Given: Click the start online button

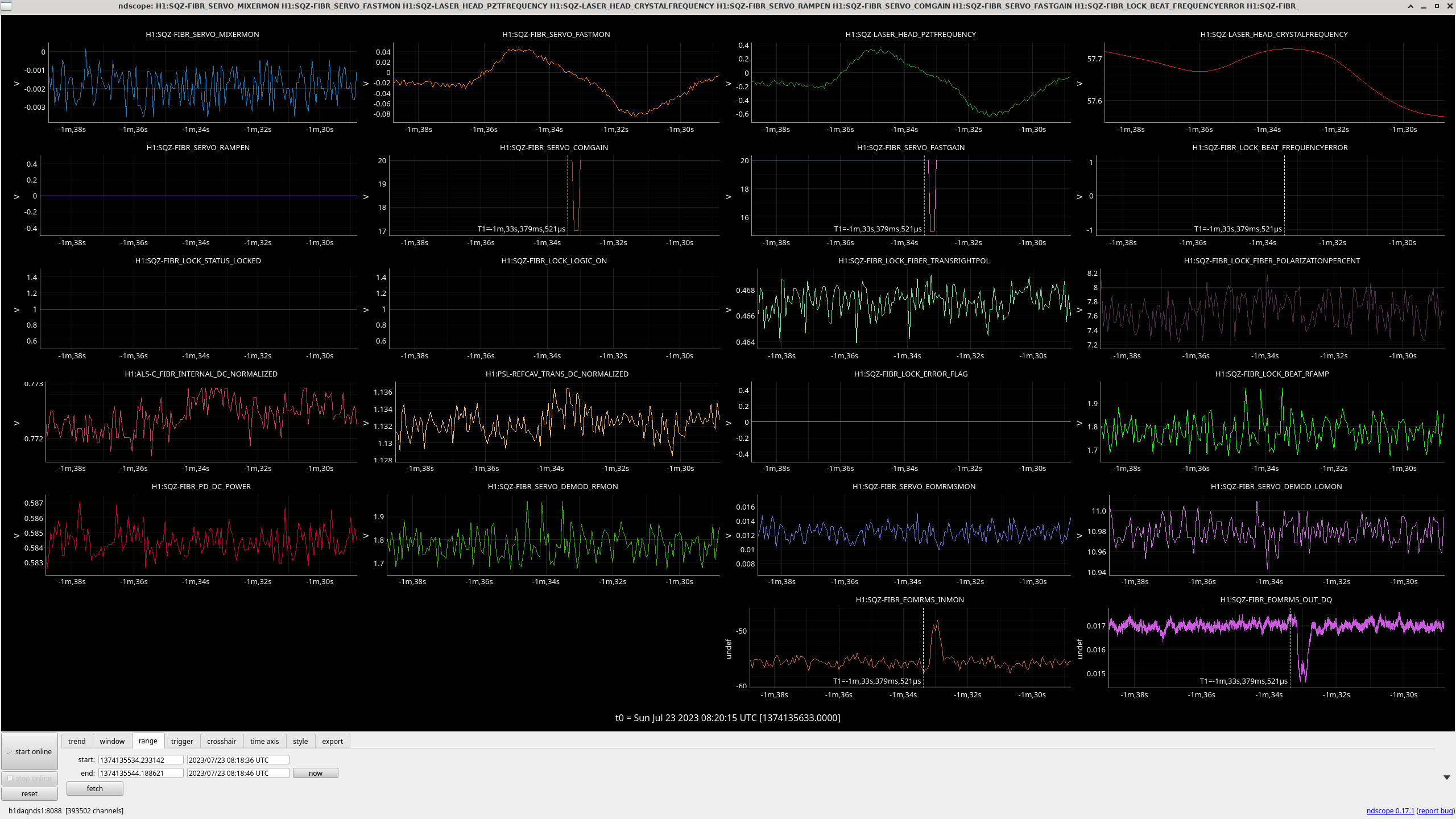Looking at the screenshot, I should tap(30, 751).
